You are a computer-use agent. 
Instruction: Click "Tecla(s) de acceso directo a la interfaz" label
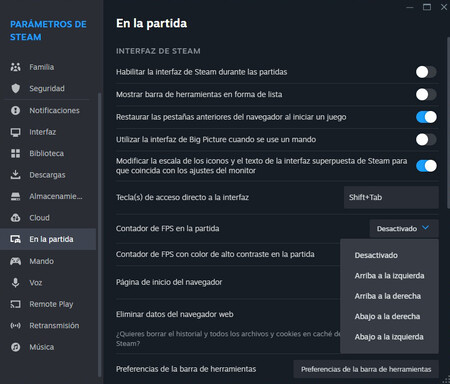coord(182,197)
